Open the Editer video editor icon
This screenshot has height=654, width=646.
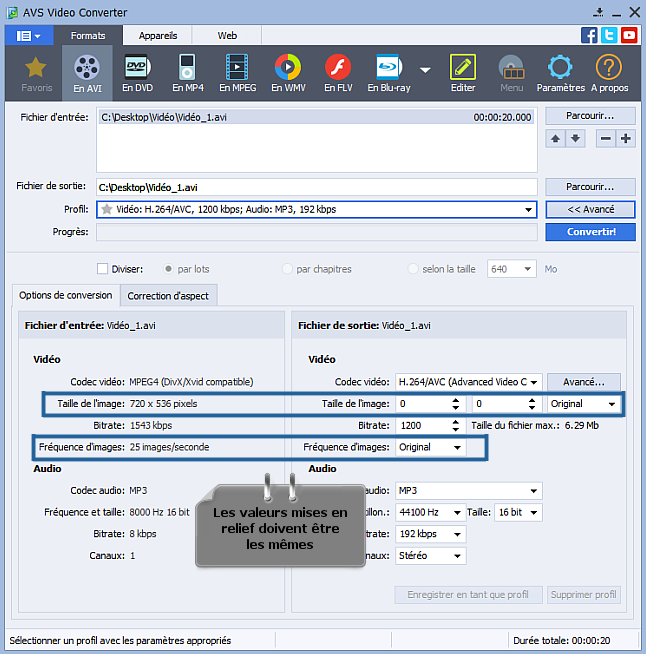click(x=462, y=73)
